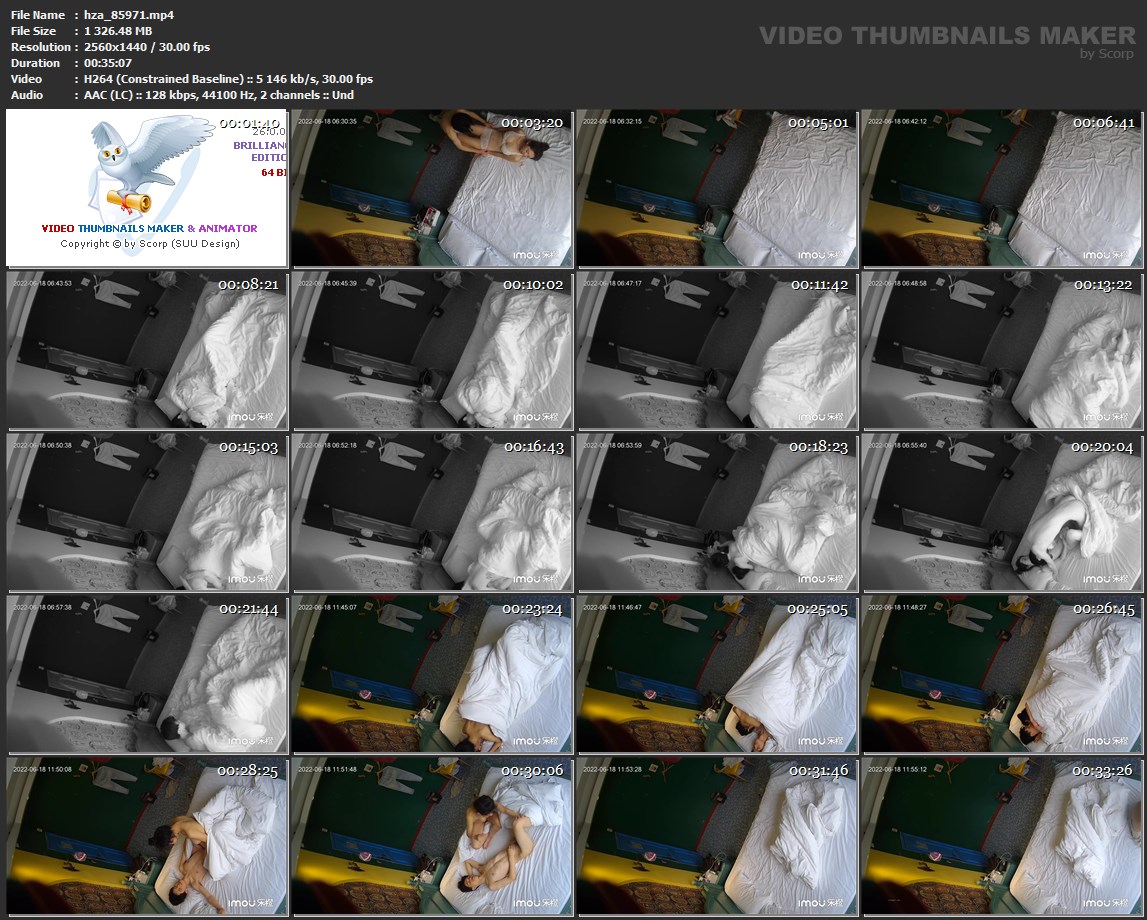This screenshot has width=1147, height=920.
Task: Open the frame labeled 00:18:23
Action: [717, 512]
